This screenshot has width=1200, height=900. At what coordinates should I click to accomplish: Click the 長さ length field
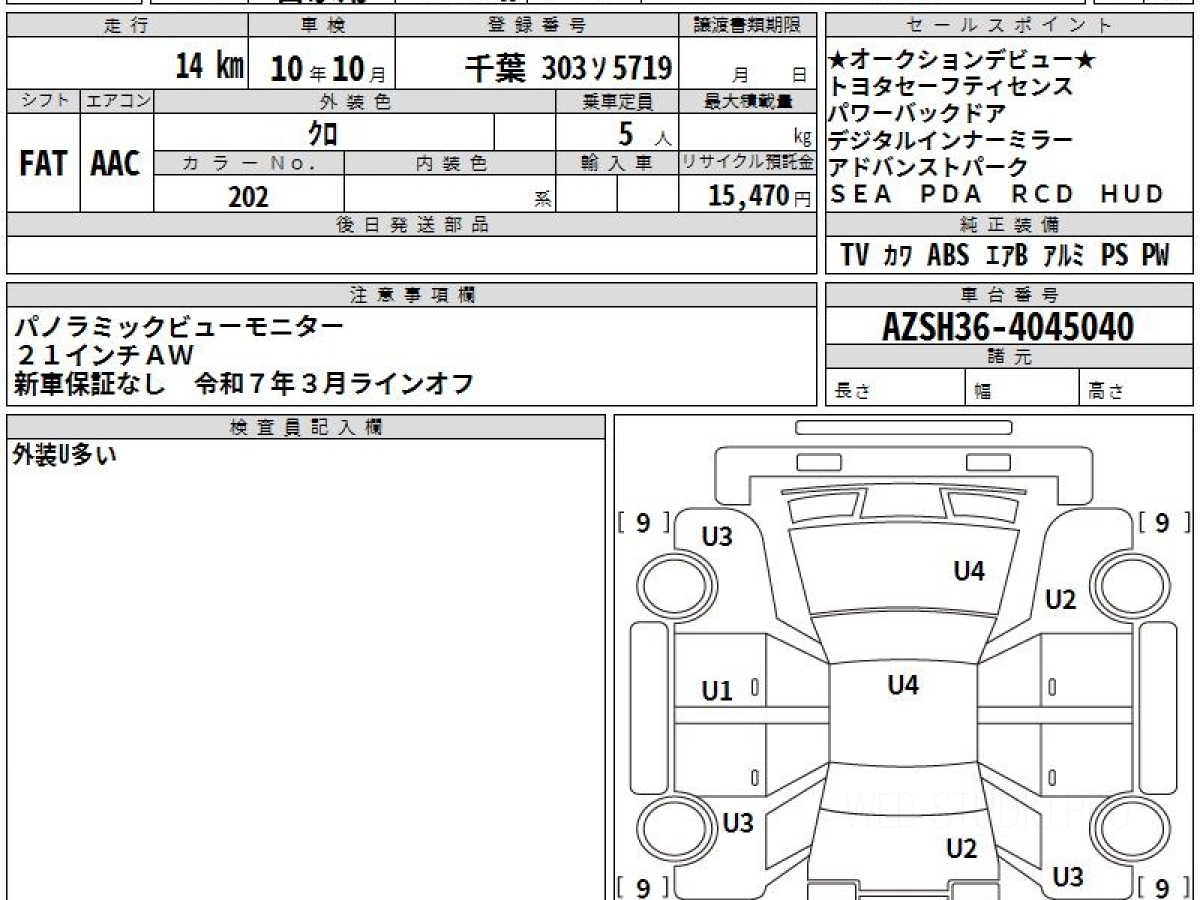coord(895,388)
